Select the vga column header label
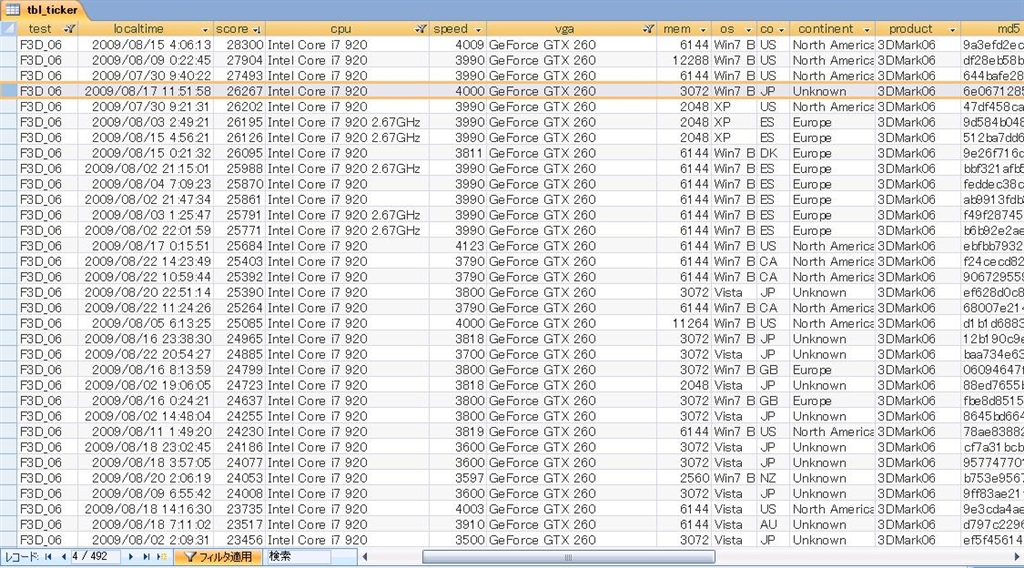This screenshot has height=568, width=1024. tap(564, 29)
